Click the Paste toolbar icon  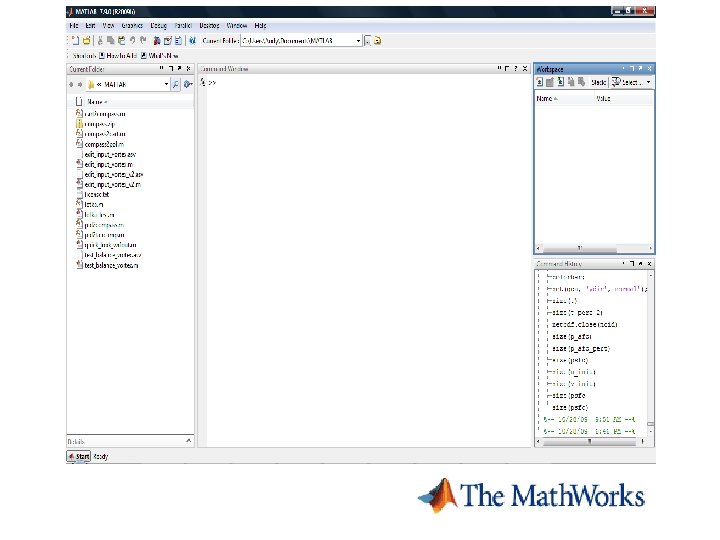tap(122, 40)
